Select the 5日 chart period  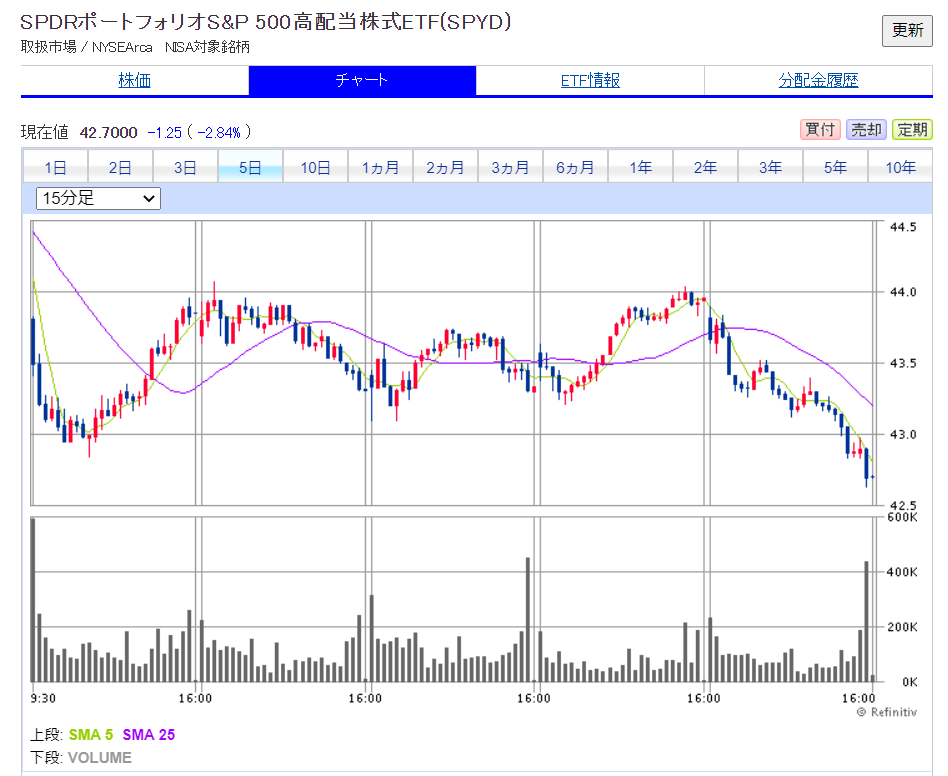coord(250,167)
